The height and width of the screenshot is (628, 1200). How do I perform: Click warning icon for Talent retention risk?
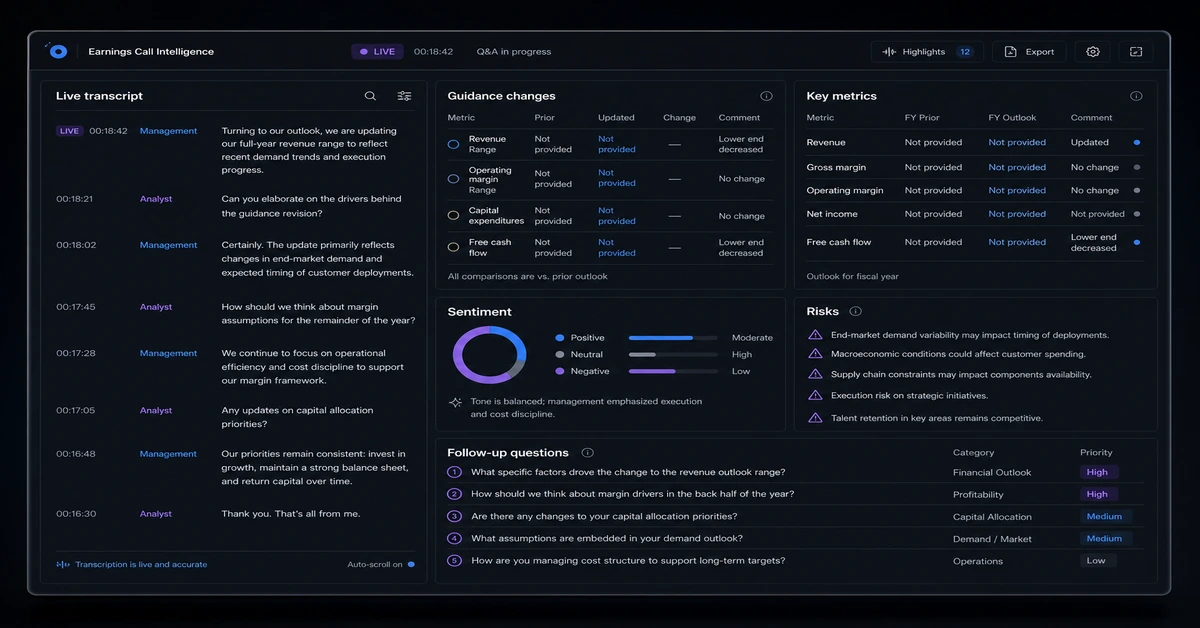(x=815, y=417)
